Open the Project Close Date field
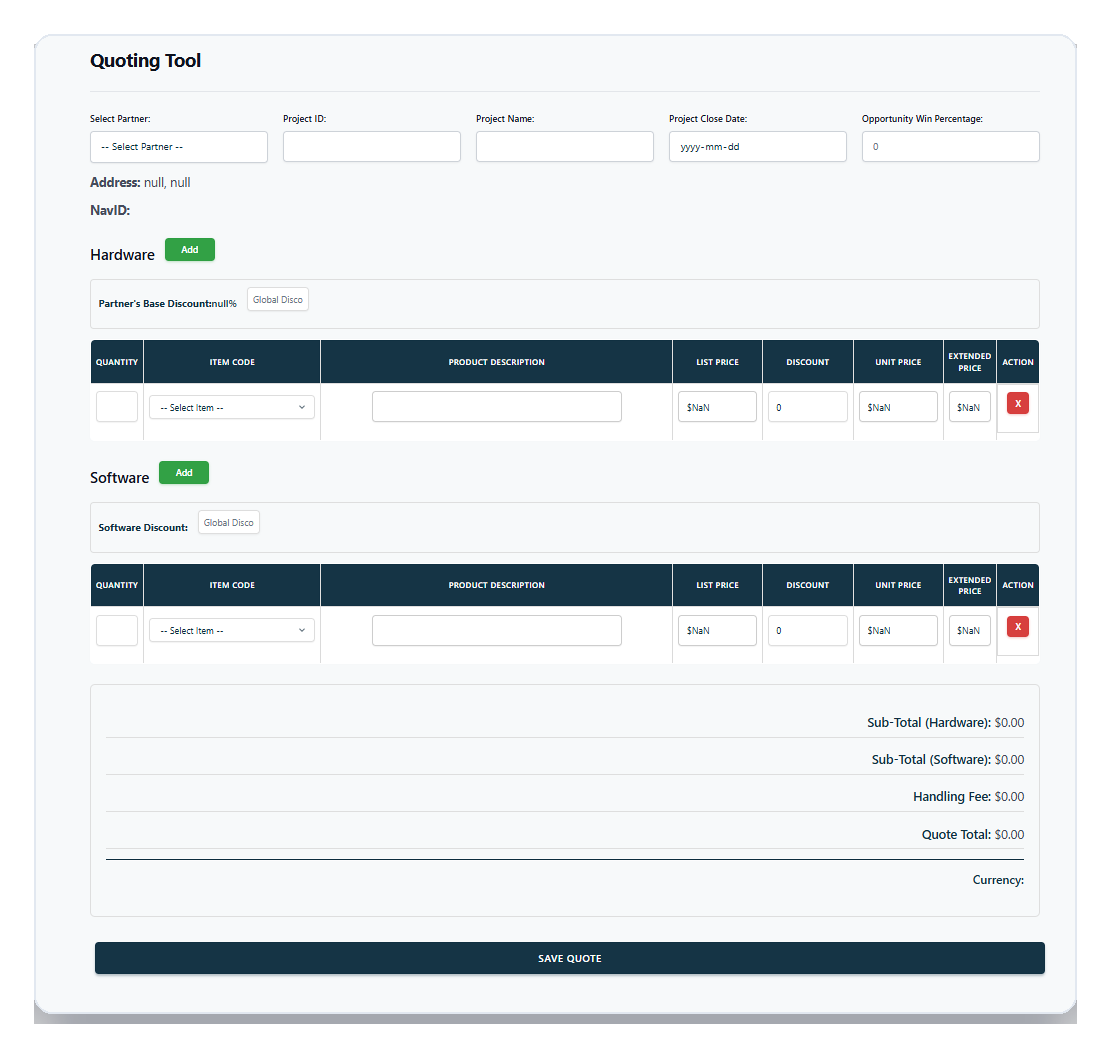The width and height of the screenshot is (1111, 1058). 757,146
